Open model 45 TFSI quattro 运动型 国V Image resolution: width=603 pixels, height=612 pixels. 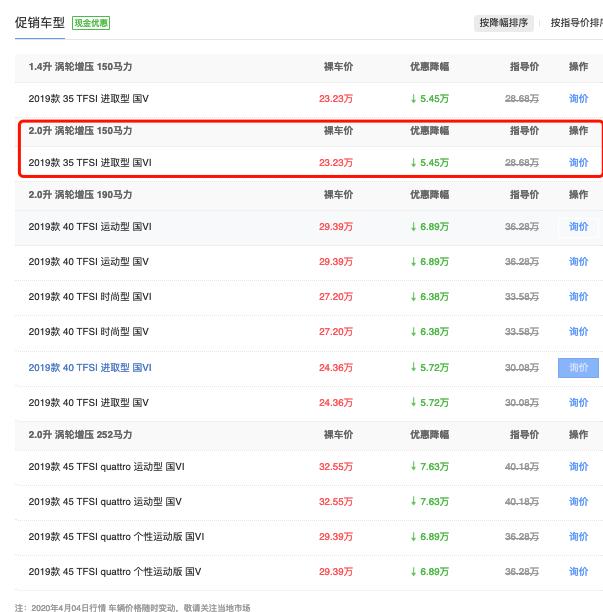pos(105,502)
